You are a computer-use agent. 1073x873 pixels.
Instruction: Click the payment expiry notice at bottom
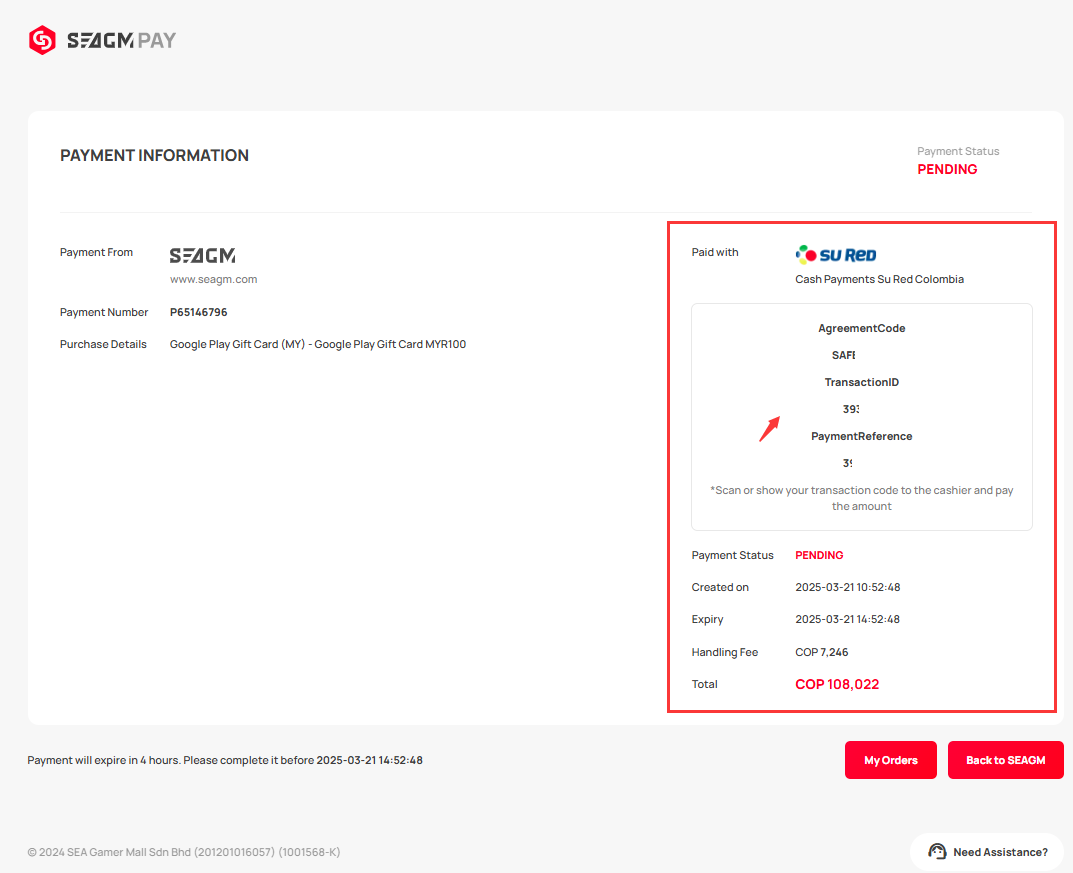tap(225, 760)
